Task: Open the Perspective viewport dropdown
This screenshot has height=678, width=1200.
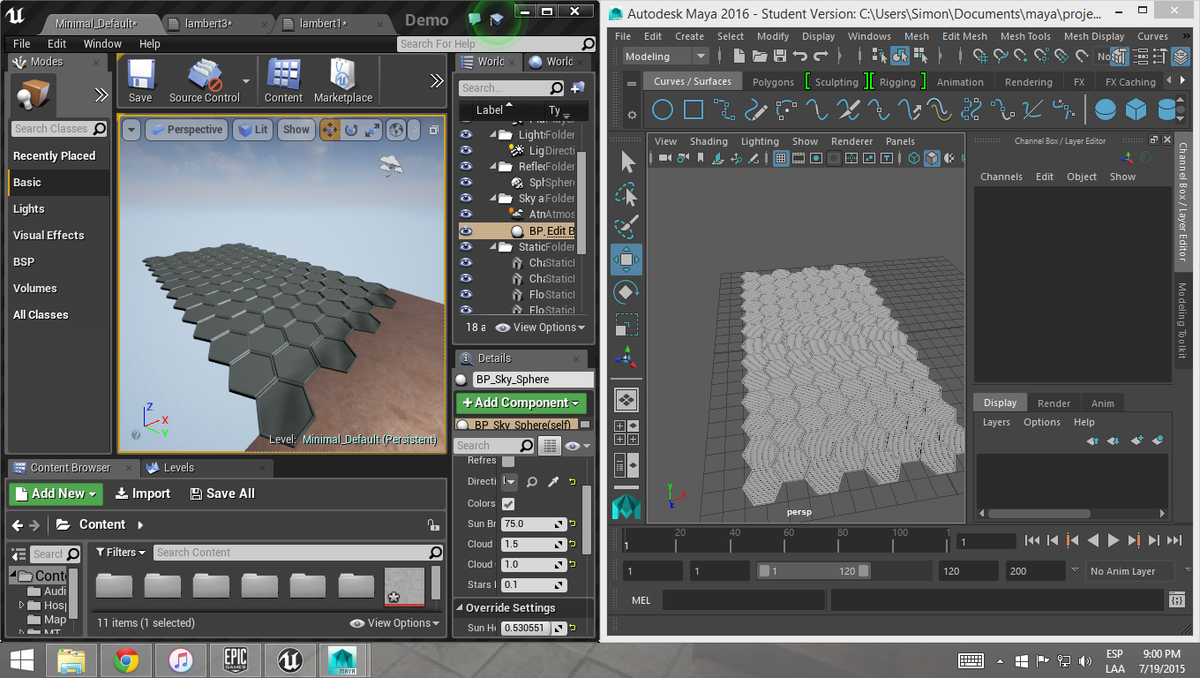Action: pyautogui.click(x=188, y=129)
